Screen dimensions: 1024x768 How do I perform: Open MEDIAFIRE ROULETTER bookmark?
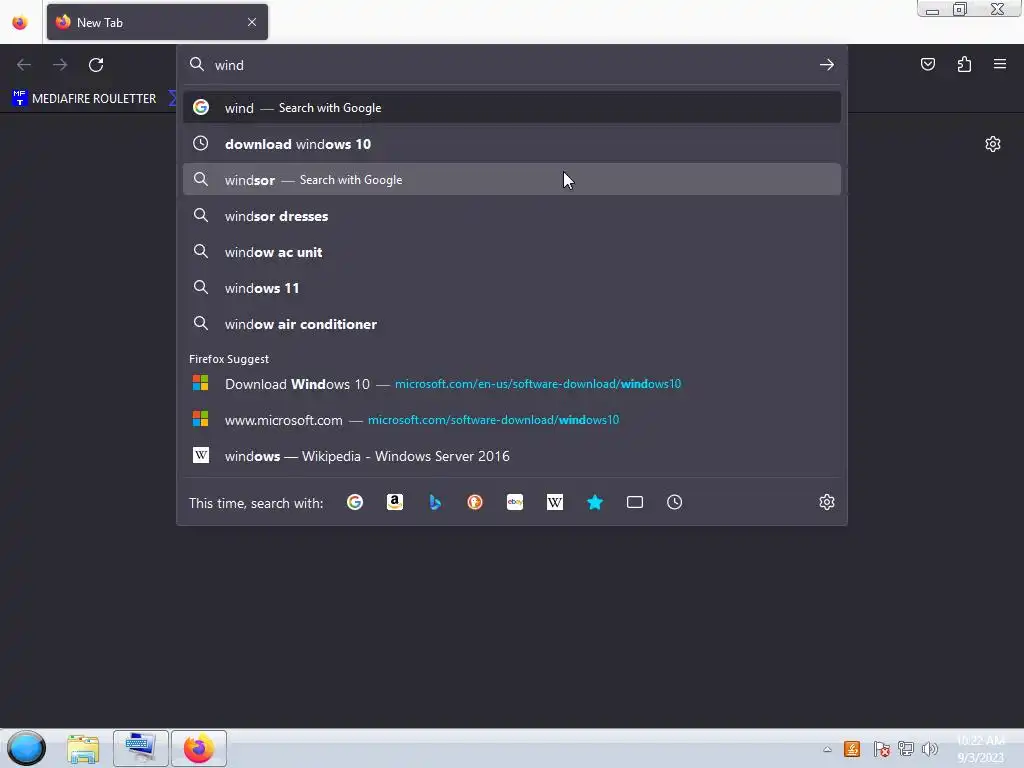tap(84, 99)
